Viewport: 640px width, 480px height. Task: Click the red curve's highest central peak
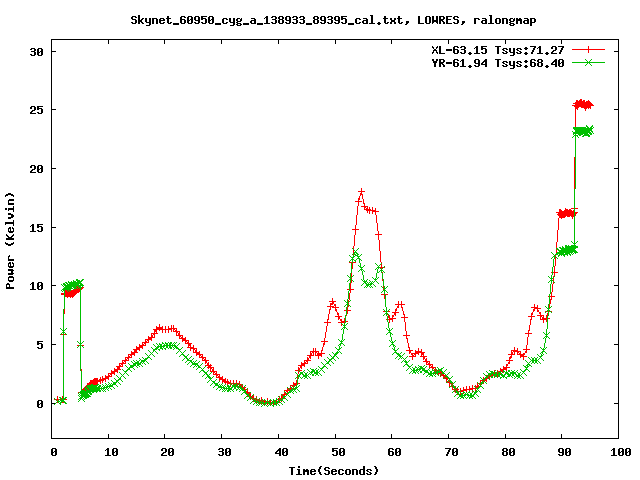coord(361,192)
